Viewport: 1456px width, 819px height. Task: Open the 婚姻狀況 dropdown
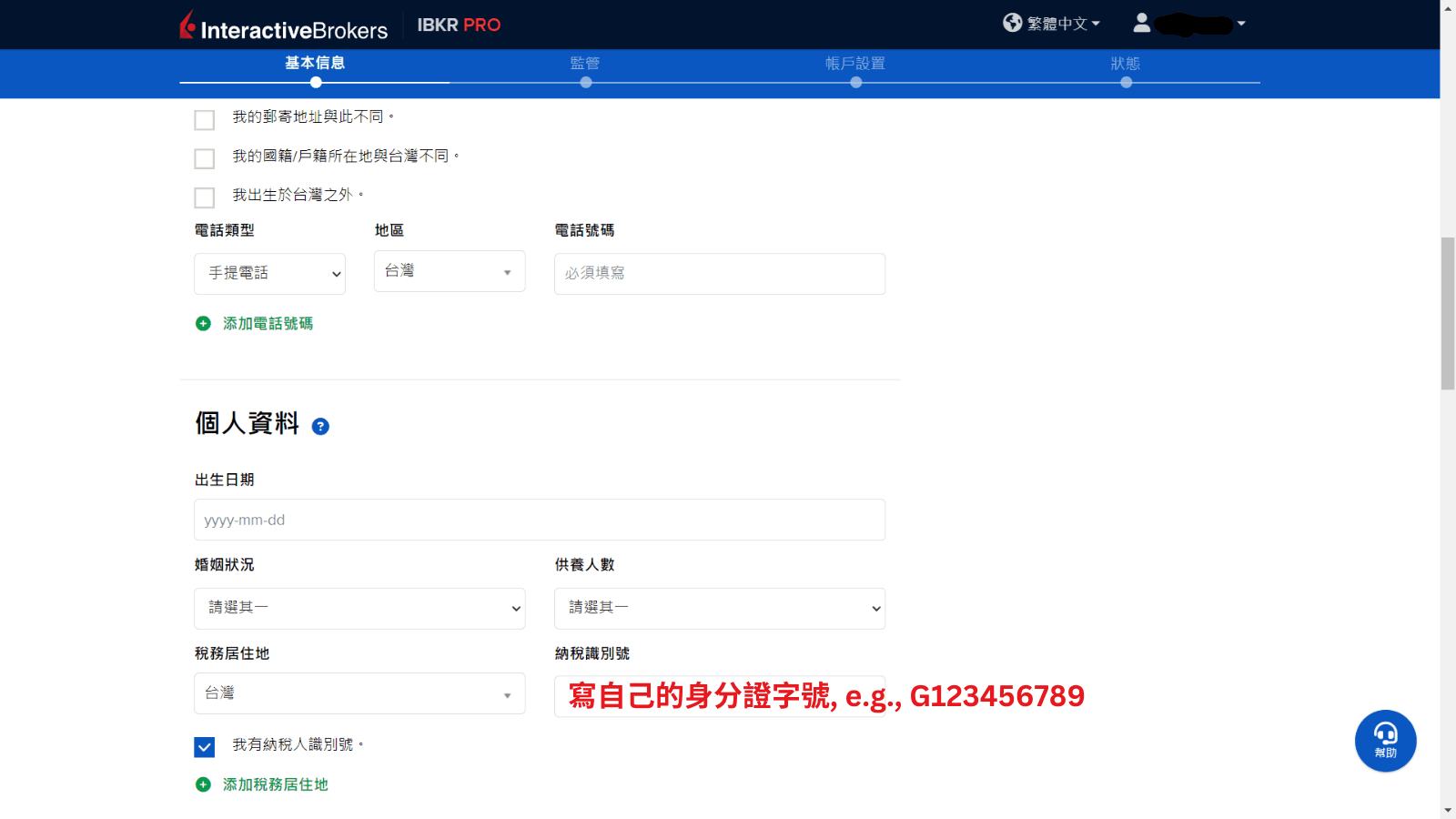pyautogui.click(x=359, y=608)
